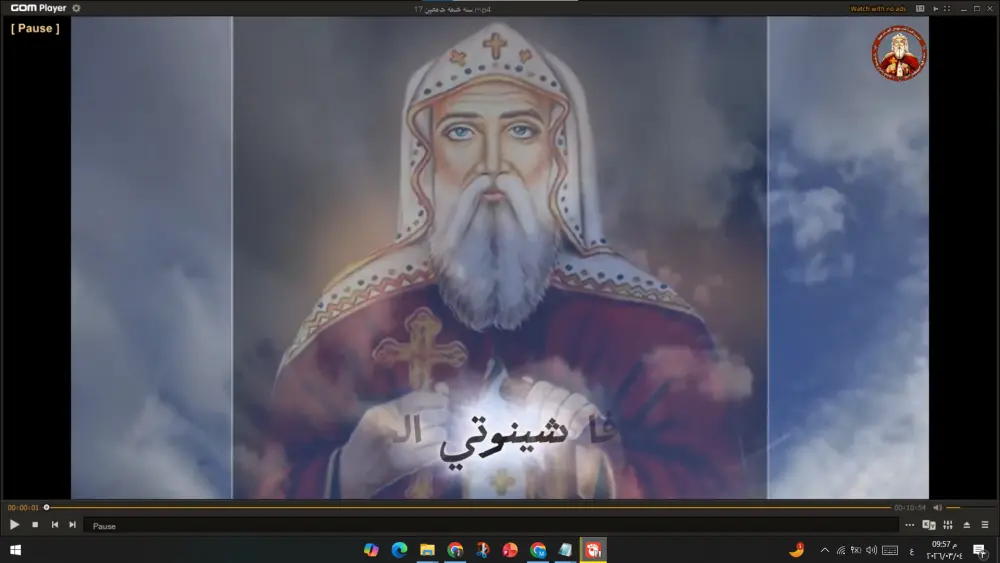Show the playlist panel icon
Screen dimensions: 1000x563
tap(985, 525)
